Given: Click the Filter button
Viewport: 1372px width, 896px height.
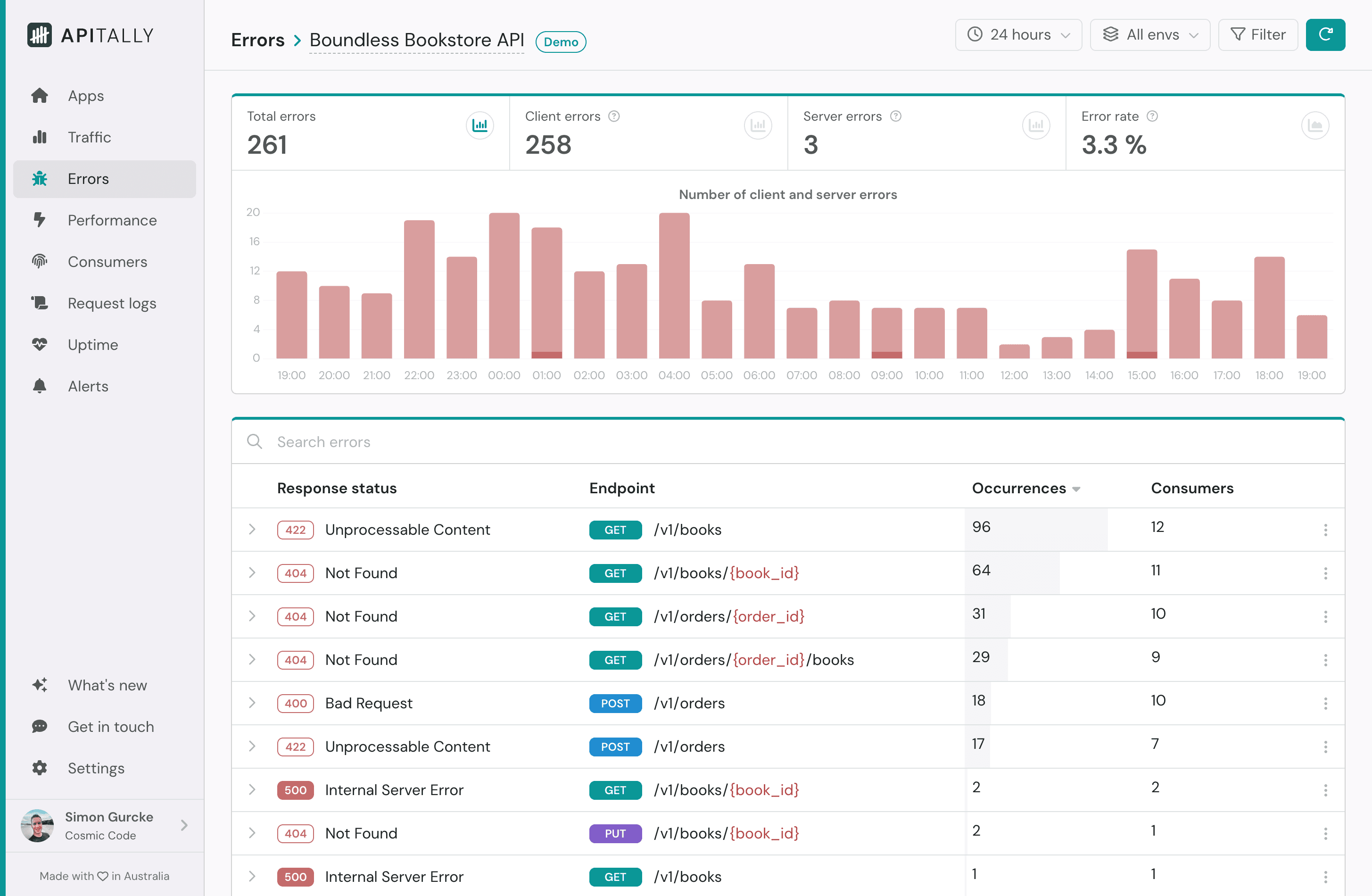Looking at the screenshot, I should [1258, 34].
